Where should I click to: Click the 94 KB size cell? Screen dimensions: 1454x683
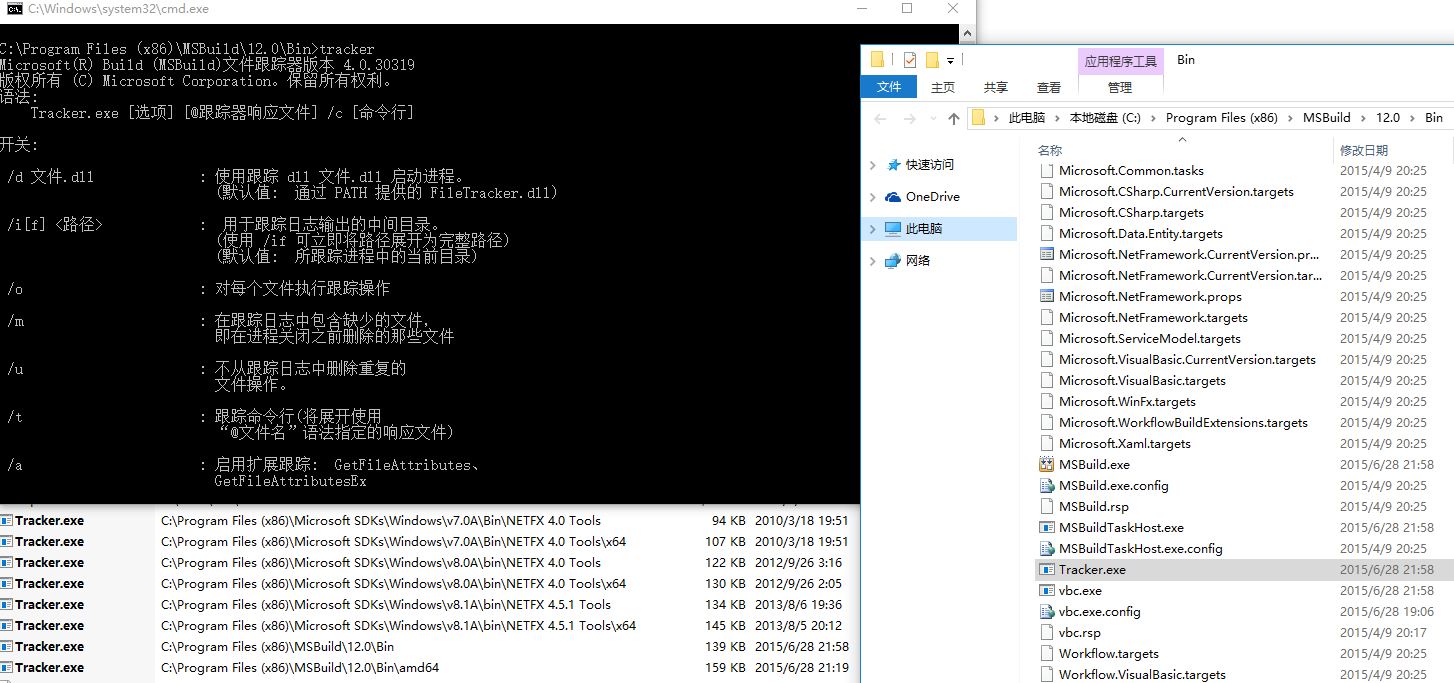coord(729,521)
